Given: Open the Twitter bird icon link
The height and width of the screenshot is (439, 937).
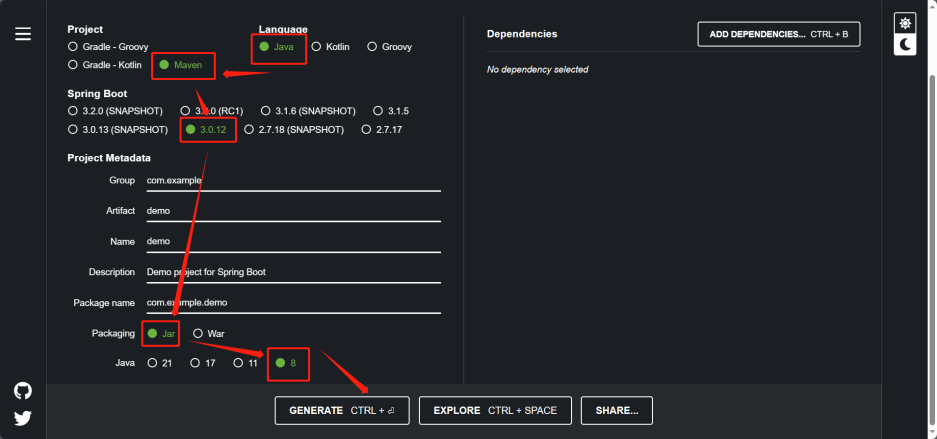Looking at the screenshot, I should pyautogui.click(x=23, y=418).
